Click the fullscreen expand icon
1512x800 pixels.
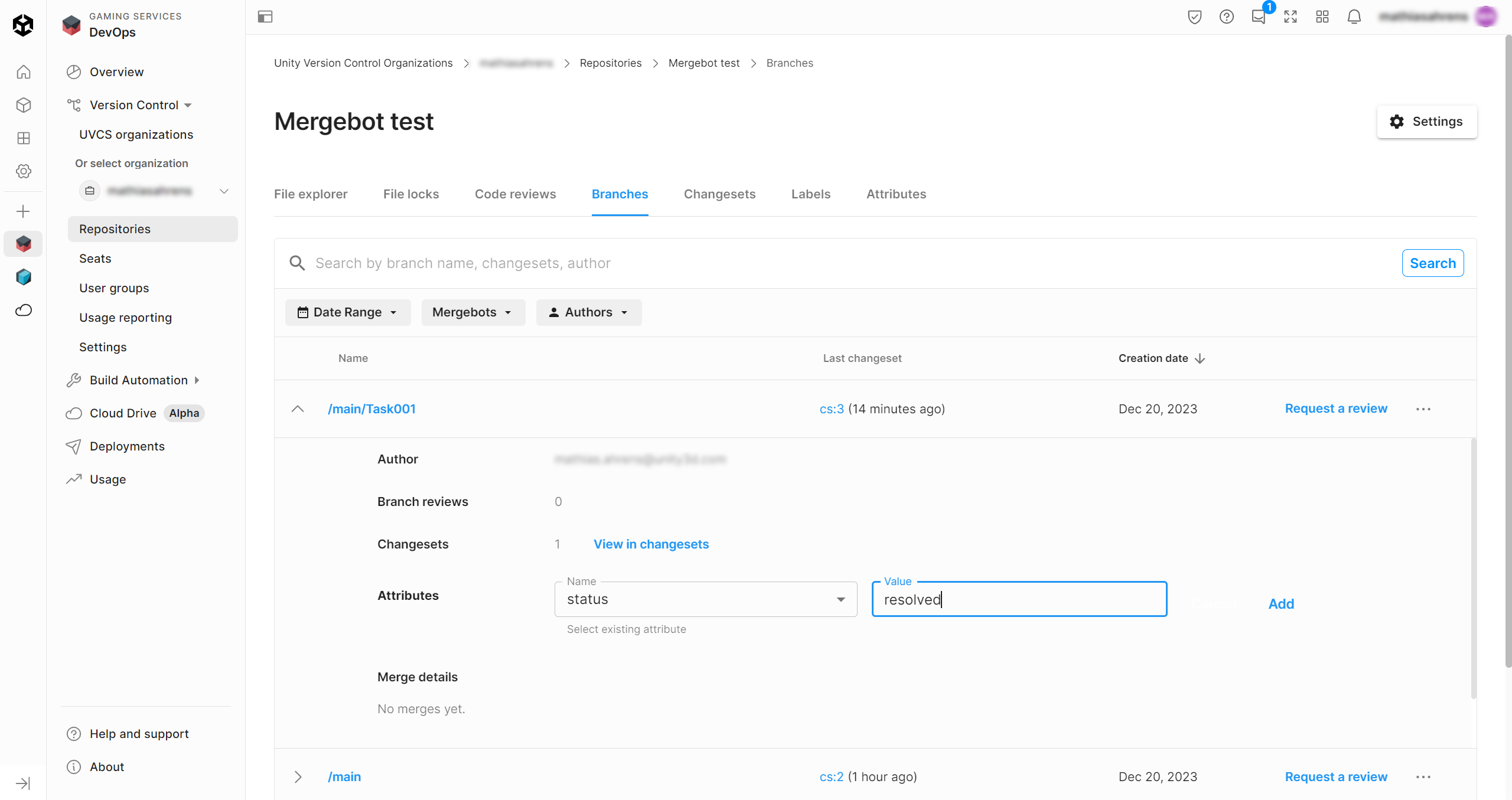pyautogui.click(x=1290, y=17)
